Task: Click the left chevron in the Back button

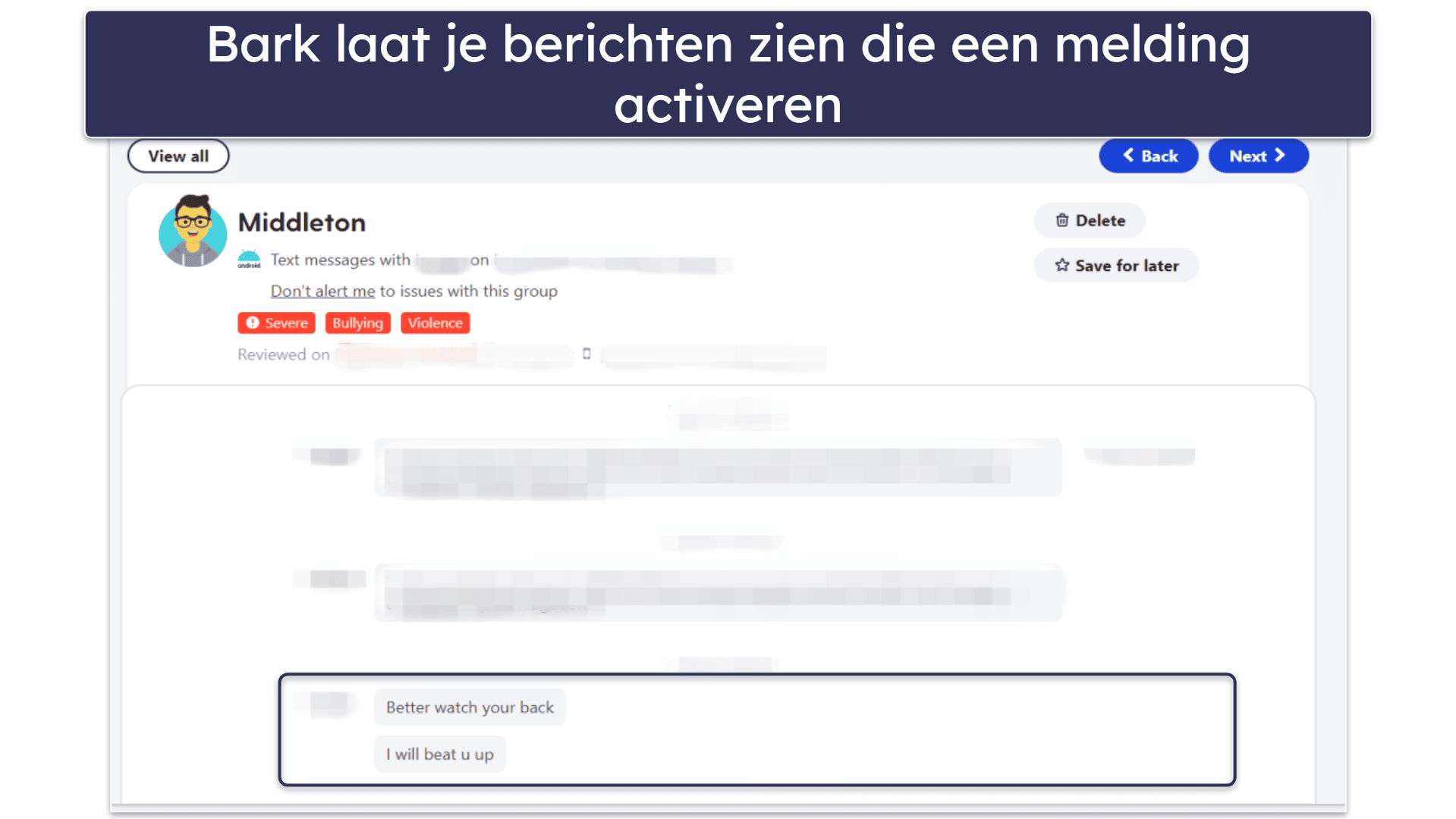Action: 1129,155
